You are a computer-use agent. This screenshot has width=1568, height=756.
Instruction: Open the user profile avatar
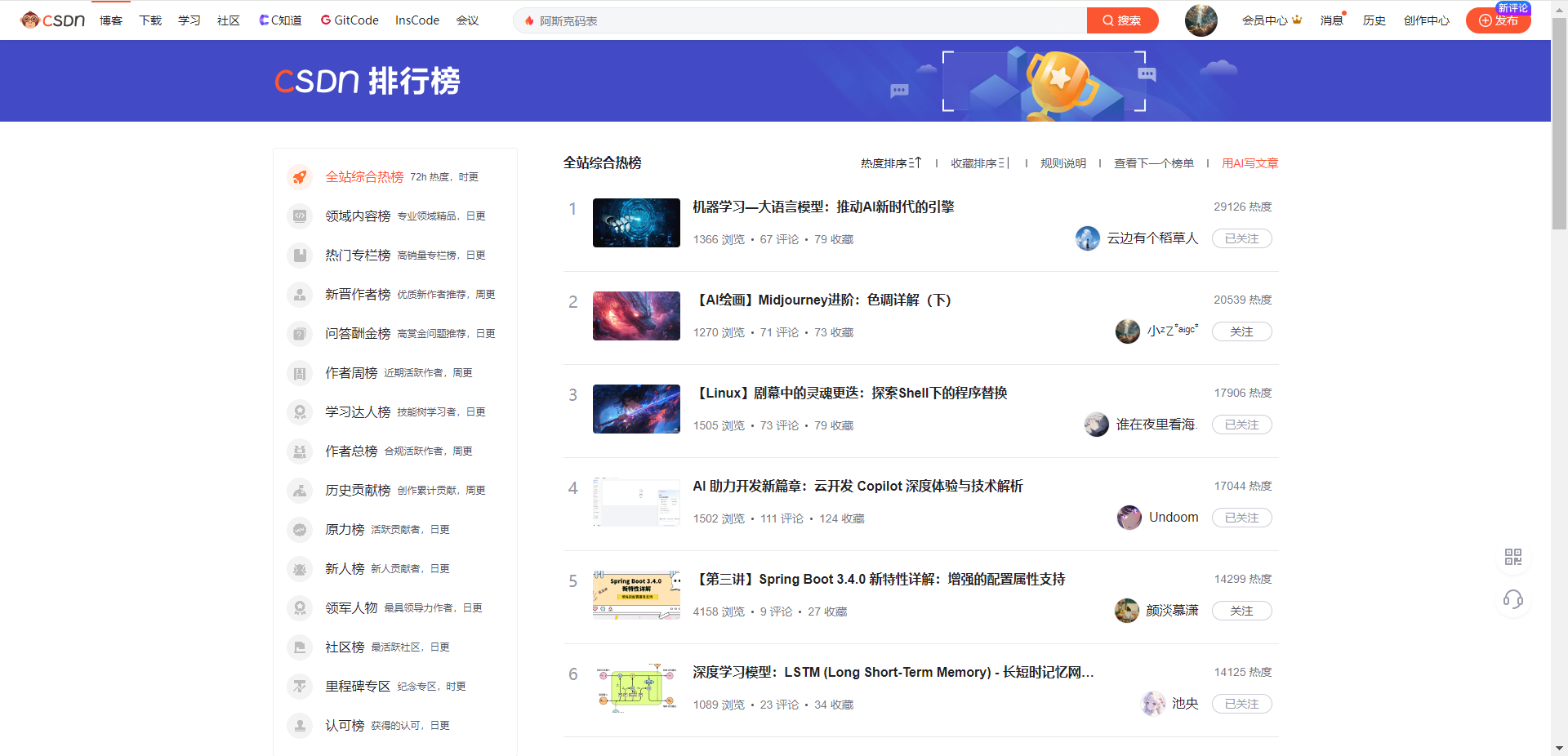pyautogui.click(x=1200, y=20)
